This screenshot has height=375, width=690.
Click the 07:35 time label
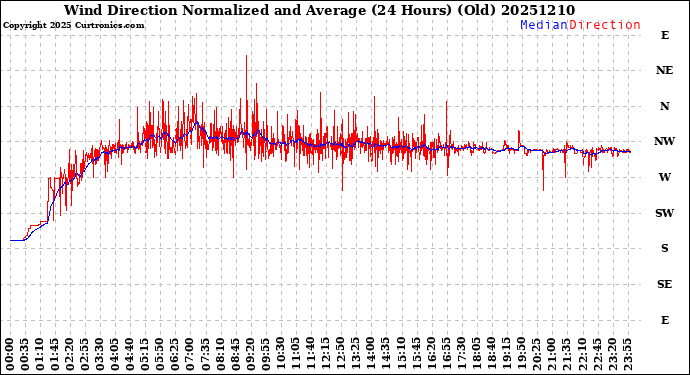[x=206, y=354]
